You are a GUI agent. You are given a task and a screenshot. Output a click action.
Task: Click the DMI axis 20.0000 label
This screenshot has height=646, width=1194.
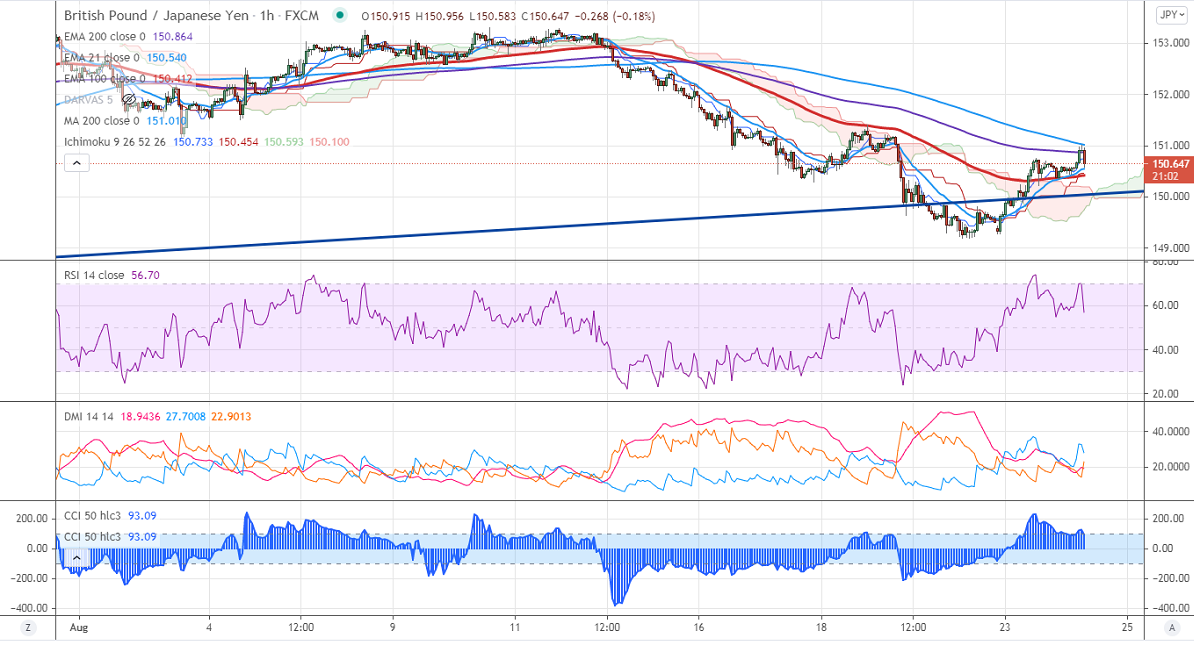coord(1170,467)
